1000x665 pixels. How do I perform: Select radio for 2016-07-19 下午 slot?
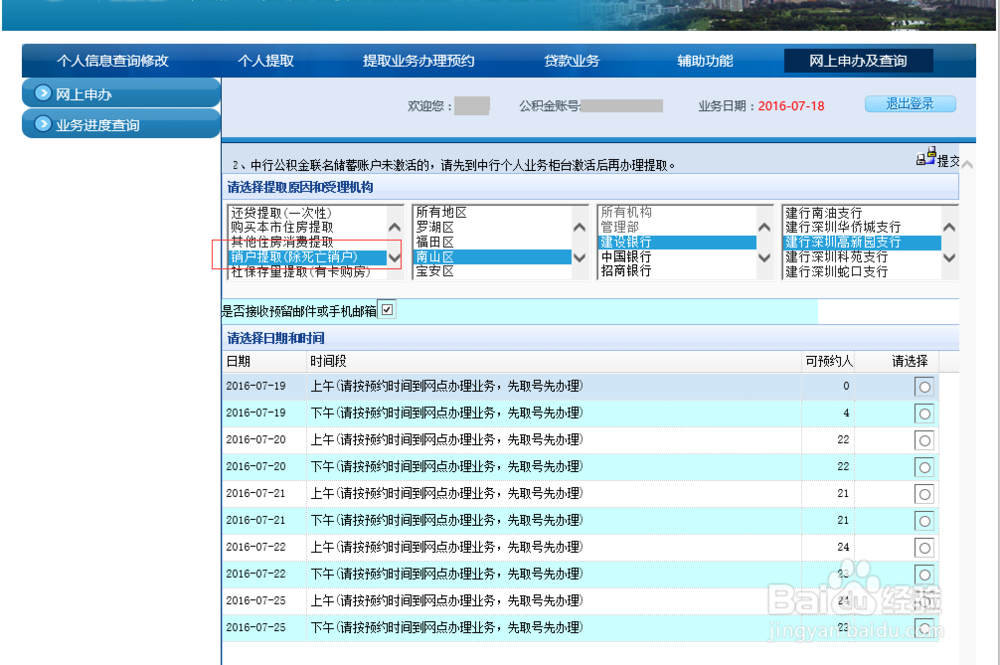click(924, 414)
